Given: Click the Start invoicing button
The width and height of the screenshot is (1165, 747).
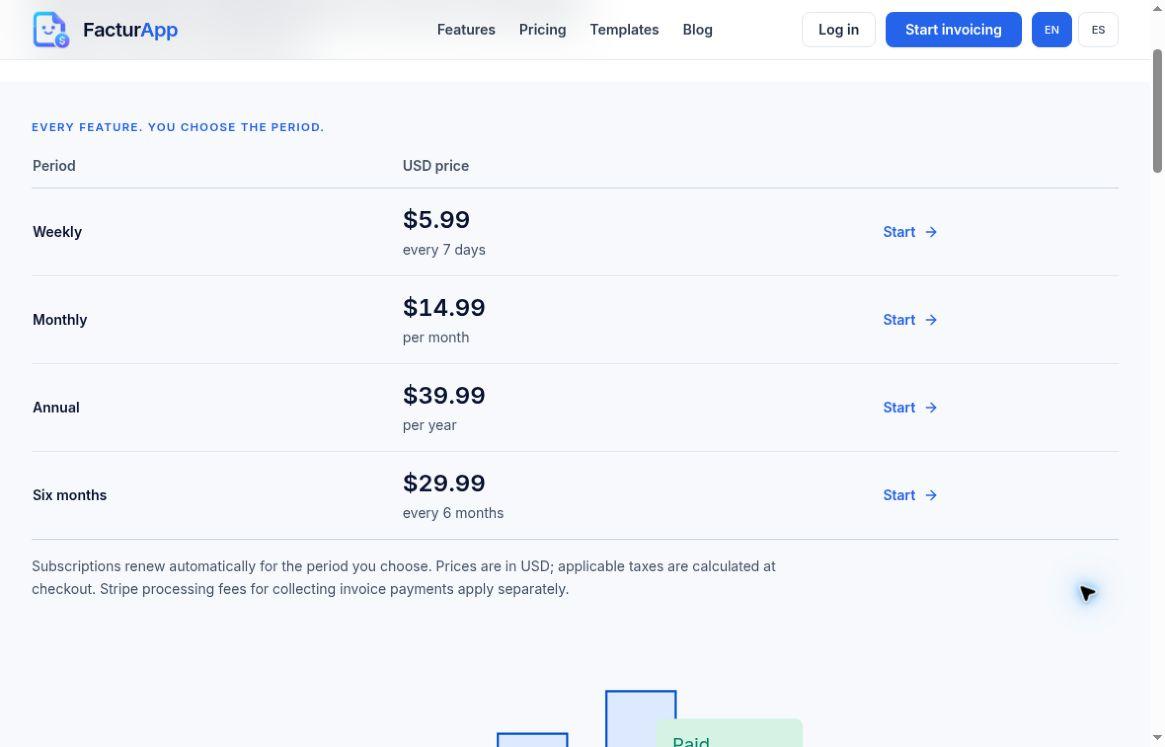Looking at the screenshot, I should point(953,30).
